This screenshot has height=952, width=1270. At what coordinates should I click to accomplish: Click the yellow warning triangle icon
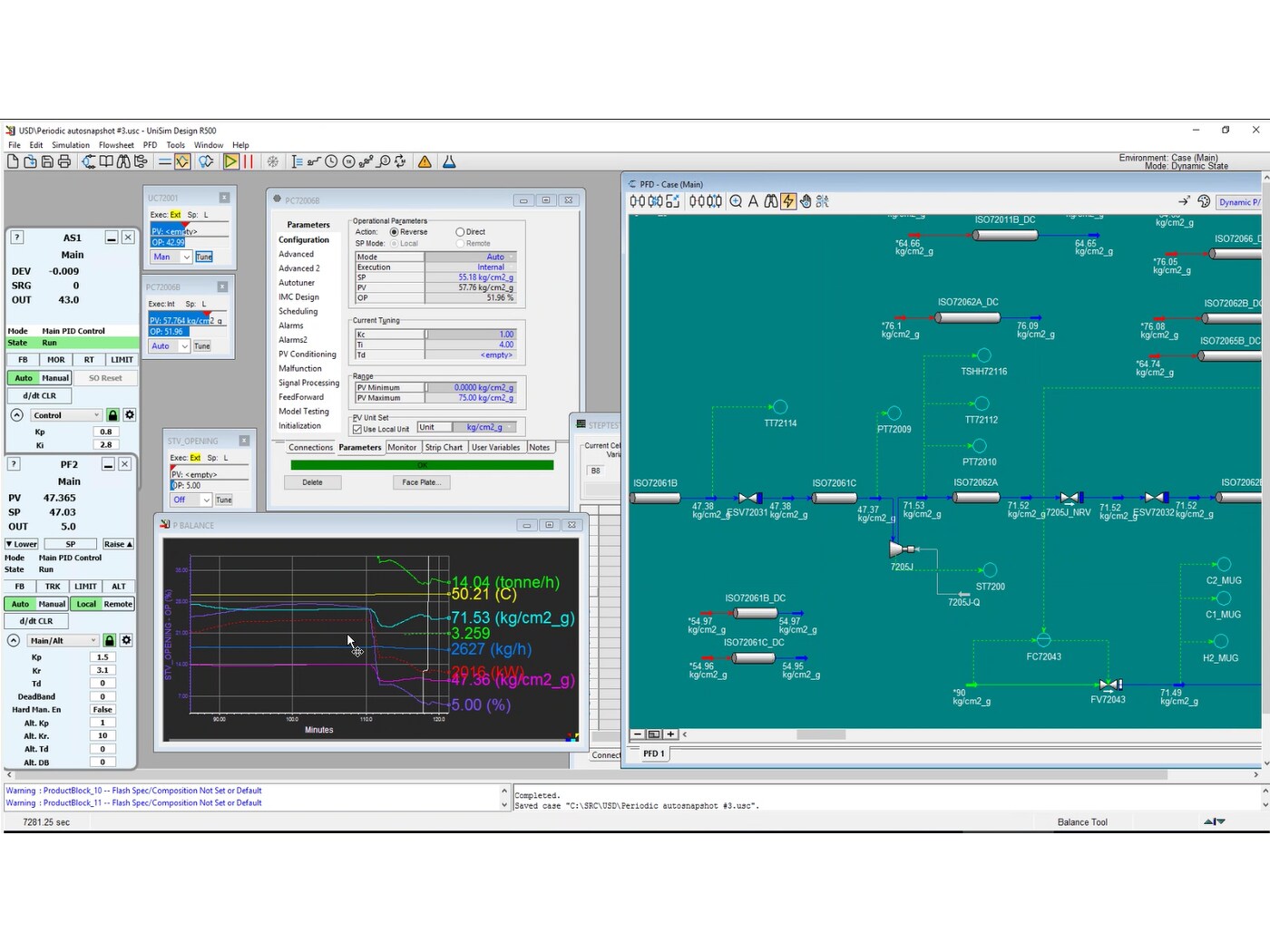point(425,161)
